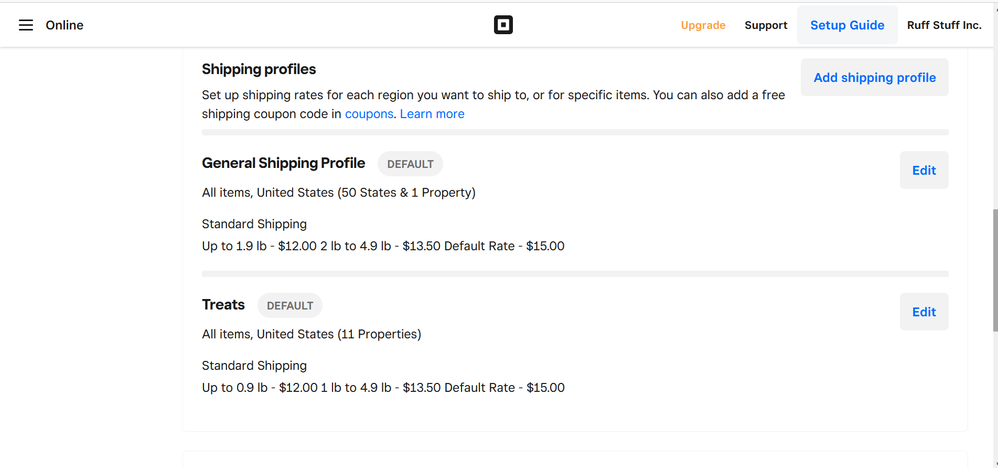Open the hamburger navigation menu

[26, 25]
